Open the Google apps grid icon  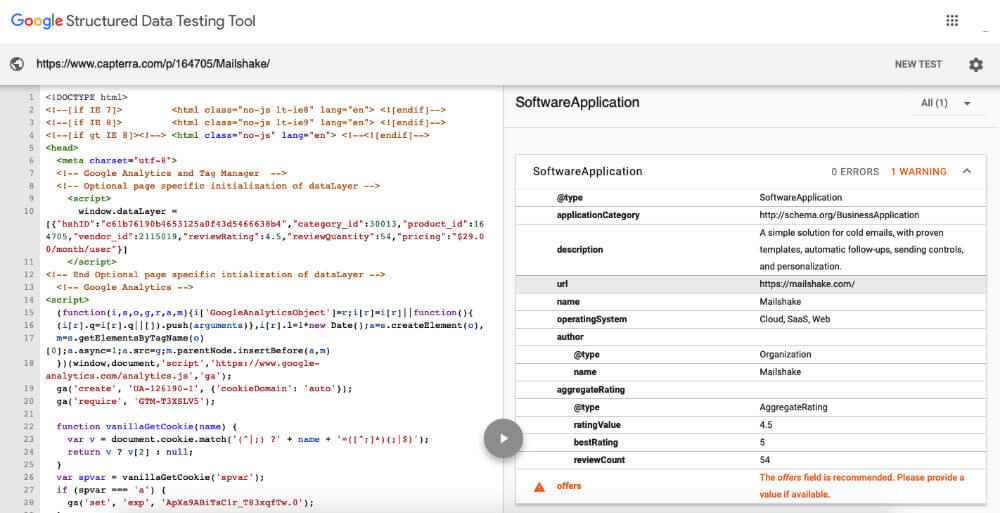click(952, 20)
